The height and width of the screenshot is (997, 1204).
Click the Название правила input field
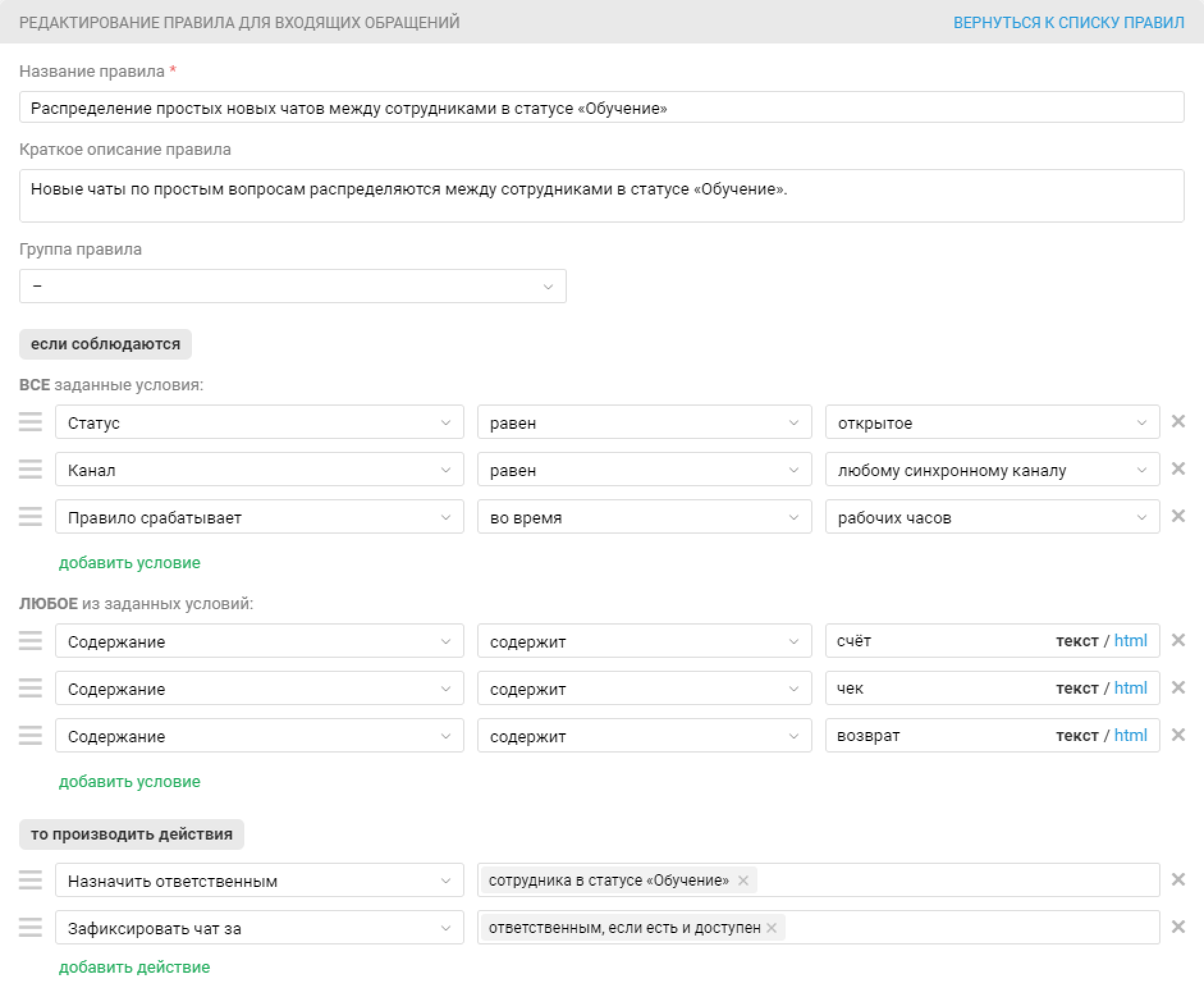(x=601, y=108)
